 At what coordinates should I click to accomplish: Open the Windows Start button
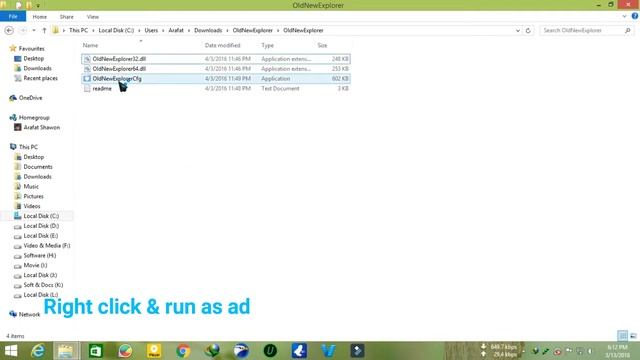tap(11, 351)
